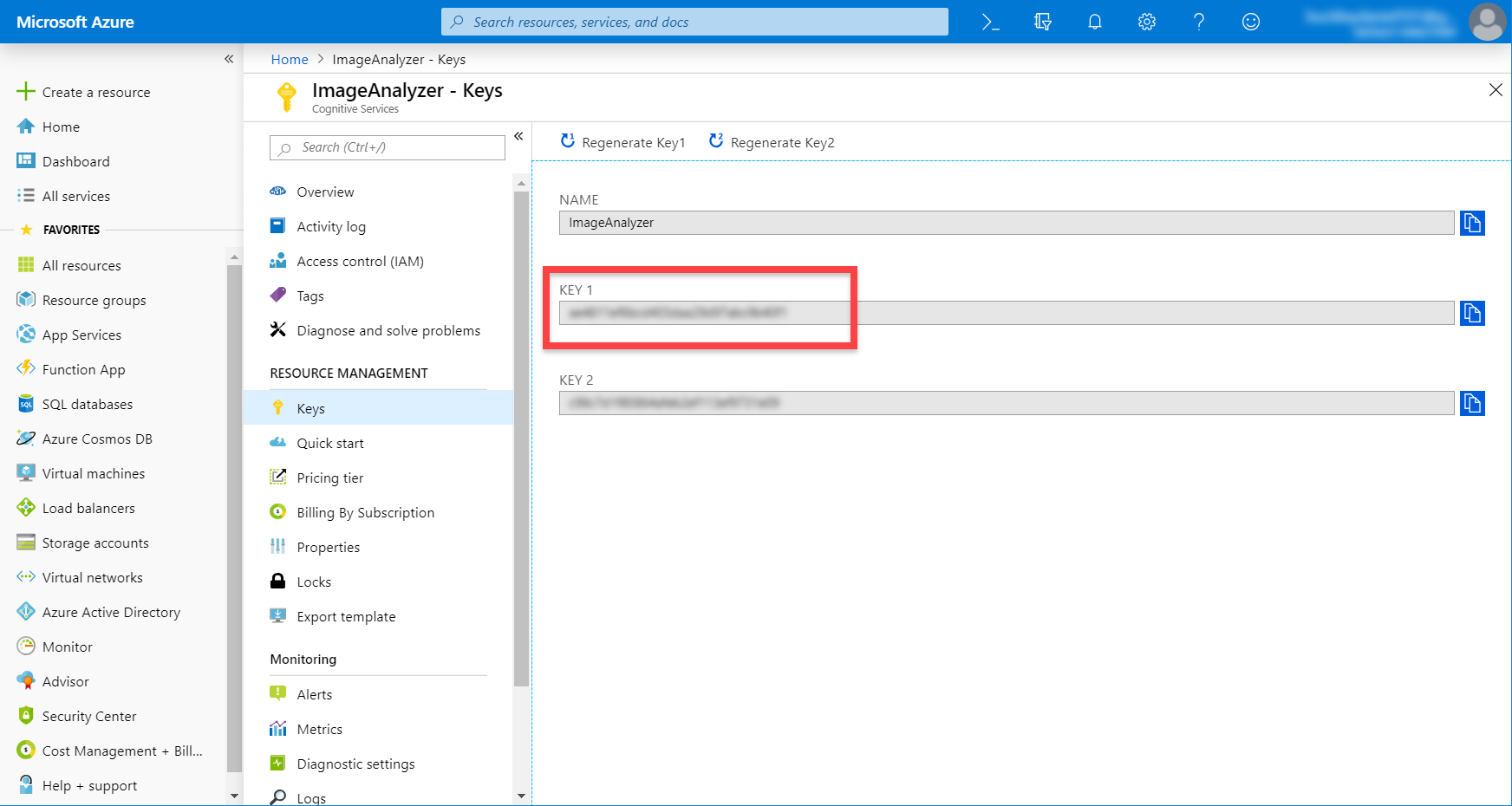Click the Security Center shield icon
The width and height of the screenshot is (1512, 806).
(x=26, y=715)
